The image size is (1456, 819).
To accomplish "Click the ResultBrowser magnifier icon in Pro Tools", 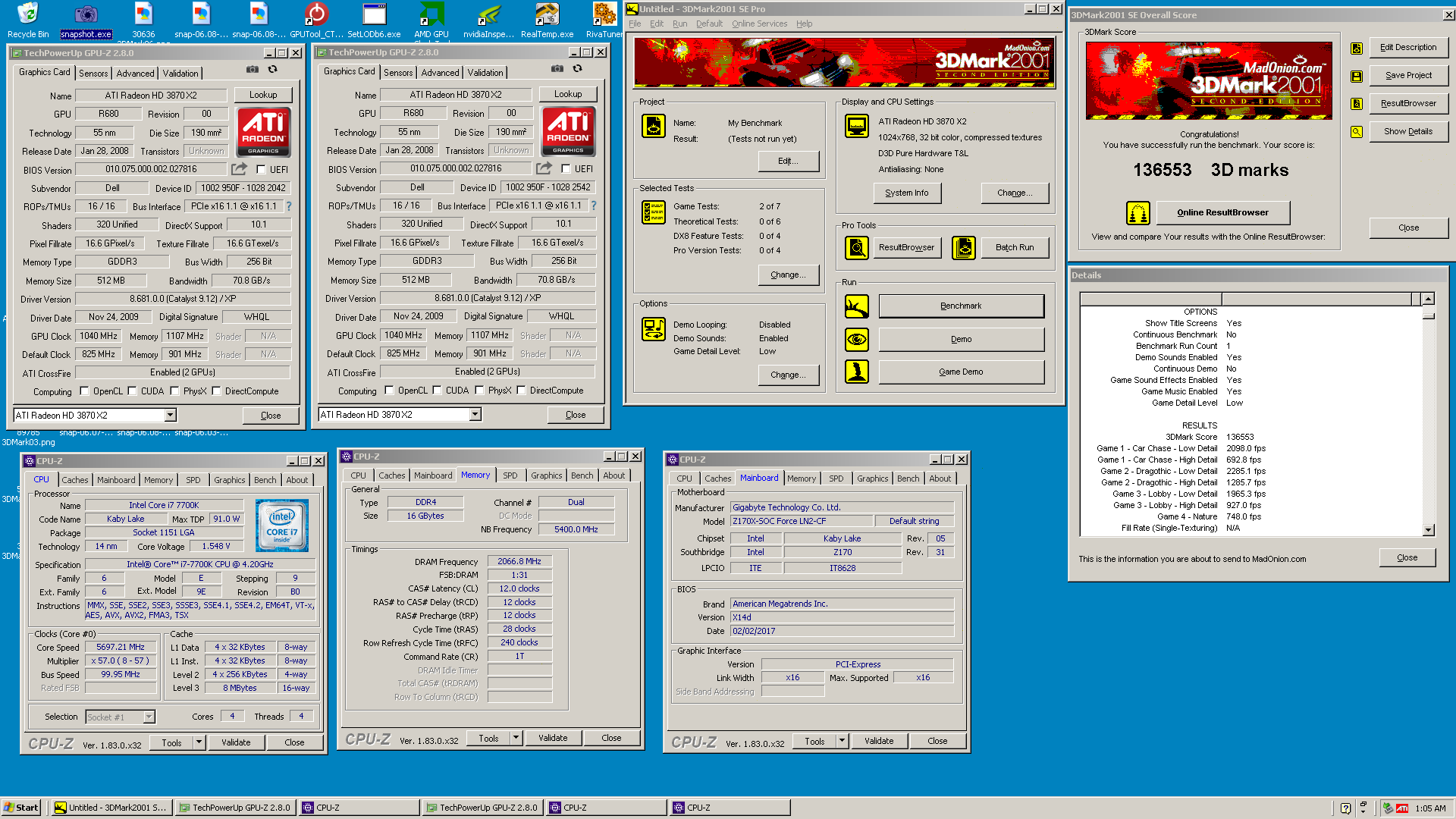I will (x=857, y=247).
